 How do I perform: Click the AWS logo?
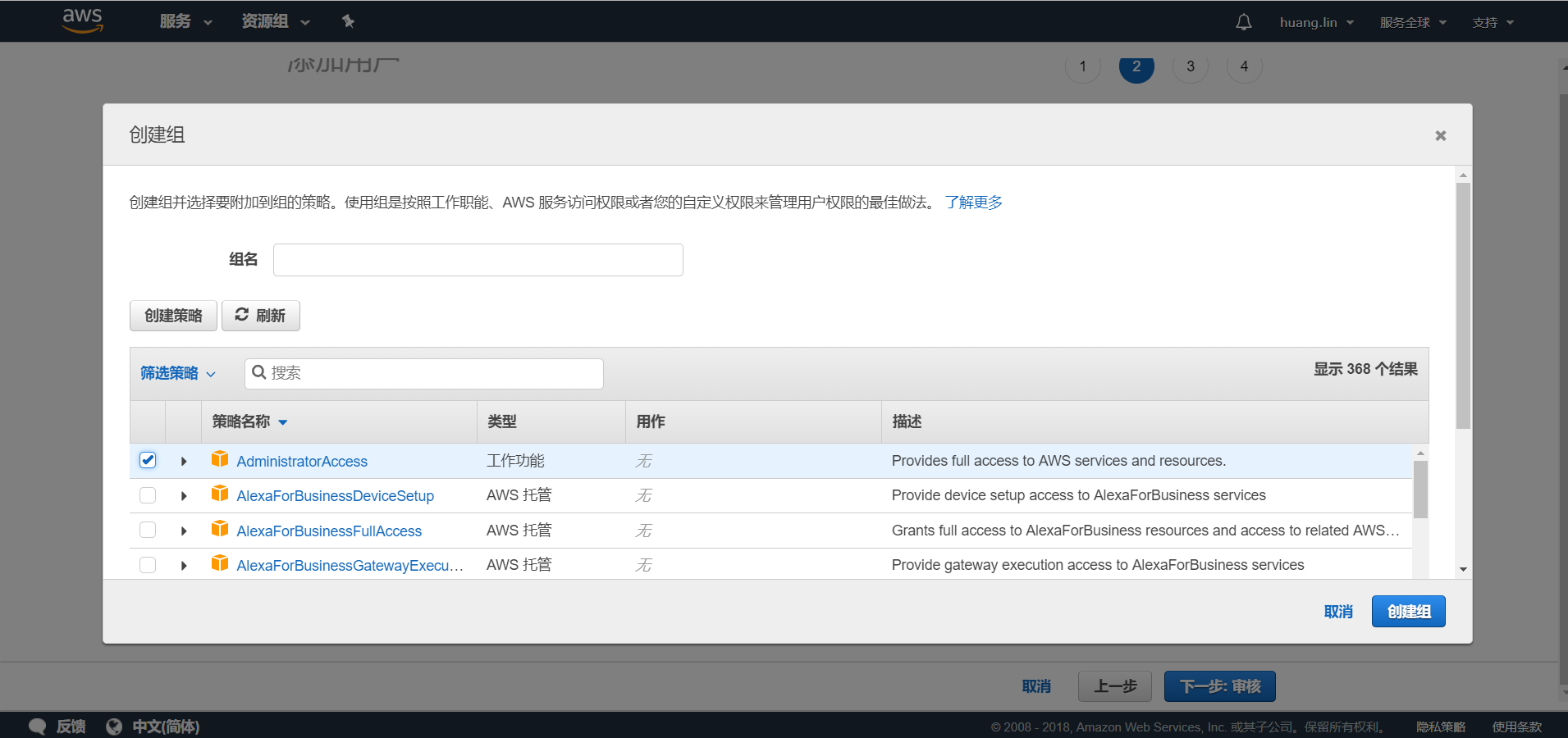coord(83,20)
